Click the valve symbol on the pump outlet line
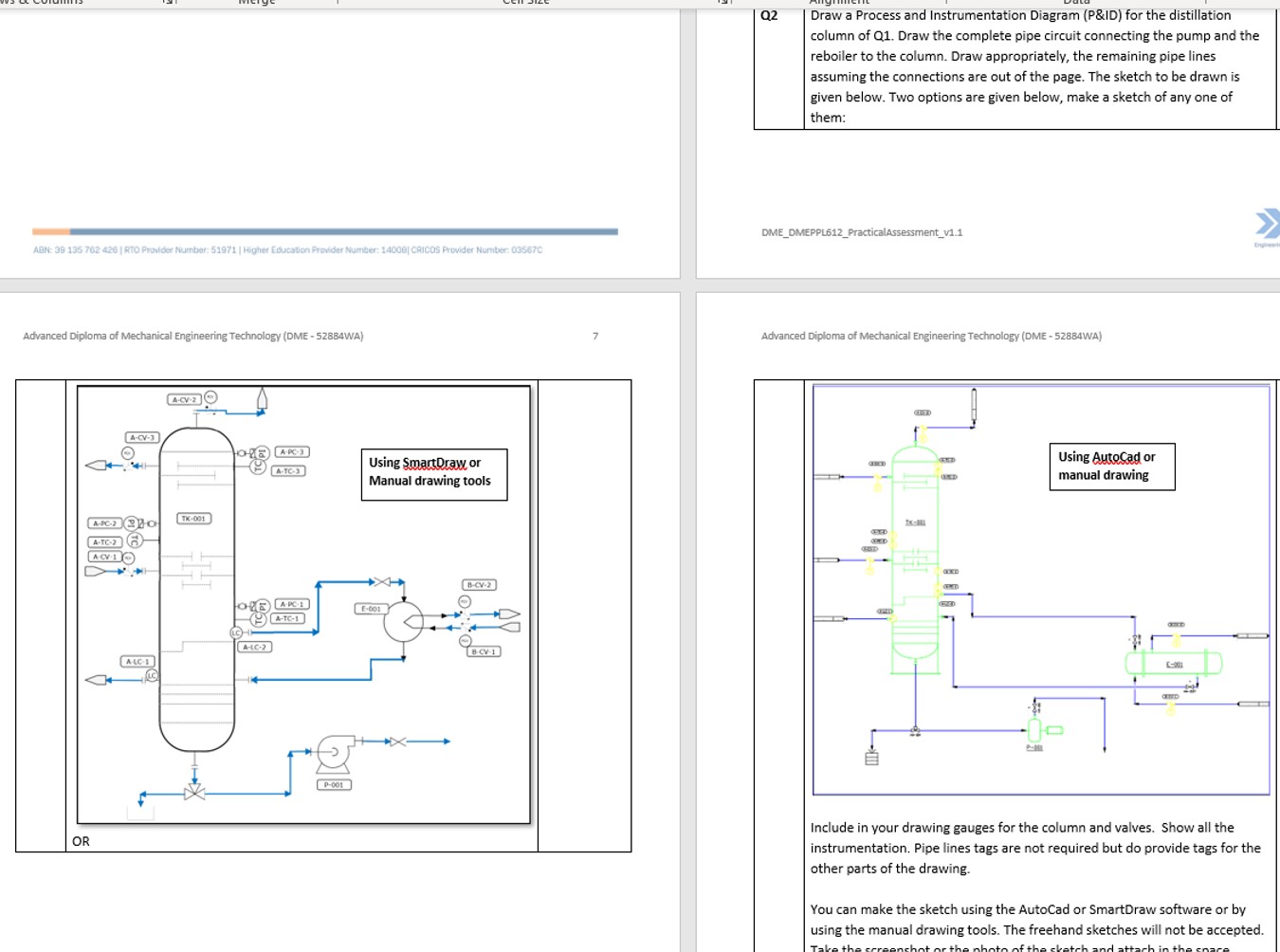 pos(397,741)
